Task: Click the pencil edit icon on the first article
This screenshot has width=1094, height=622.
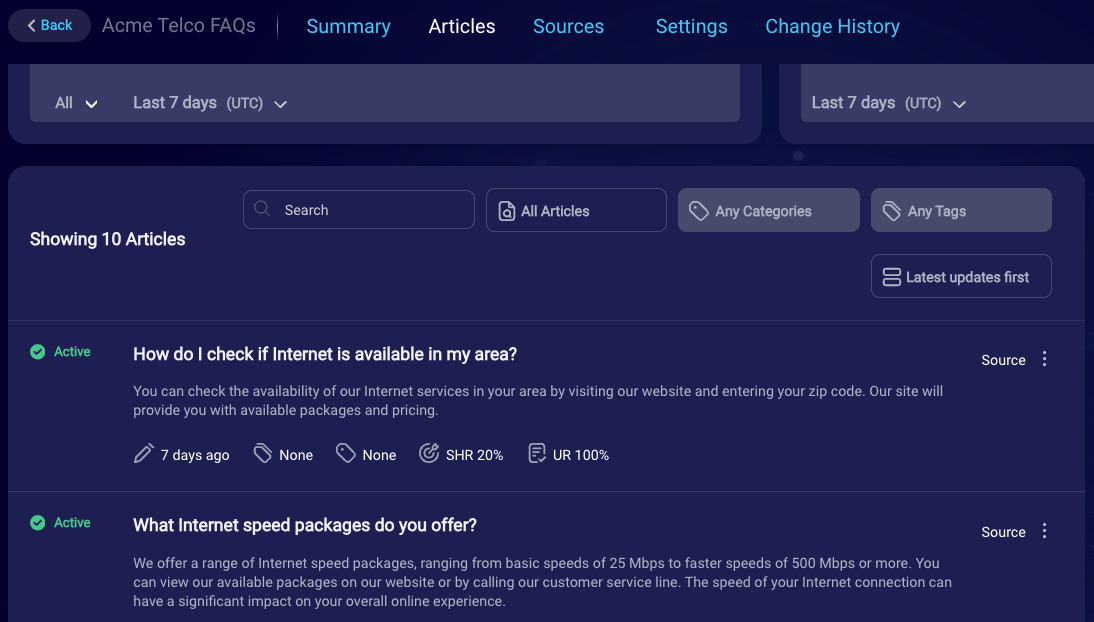Action: (x=142, y=454)
